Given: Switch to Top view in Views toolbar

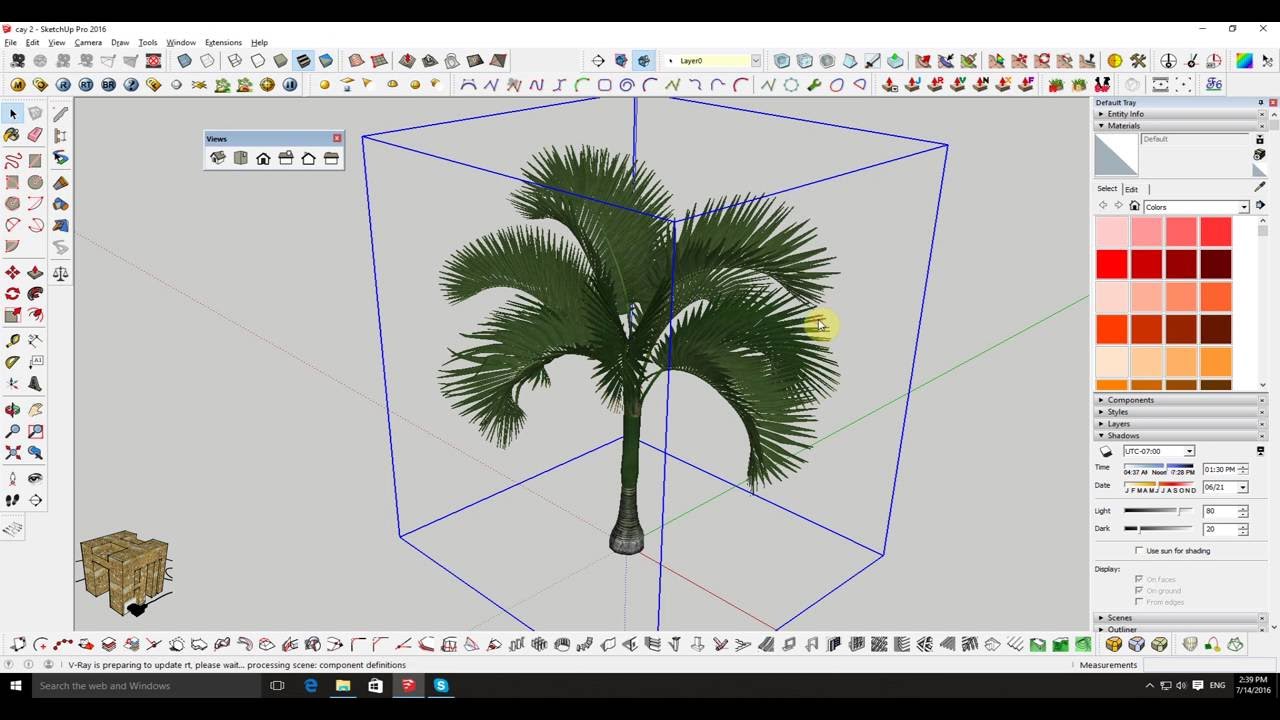Looking at the screenshot, I should (x=240, y=158).
